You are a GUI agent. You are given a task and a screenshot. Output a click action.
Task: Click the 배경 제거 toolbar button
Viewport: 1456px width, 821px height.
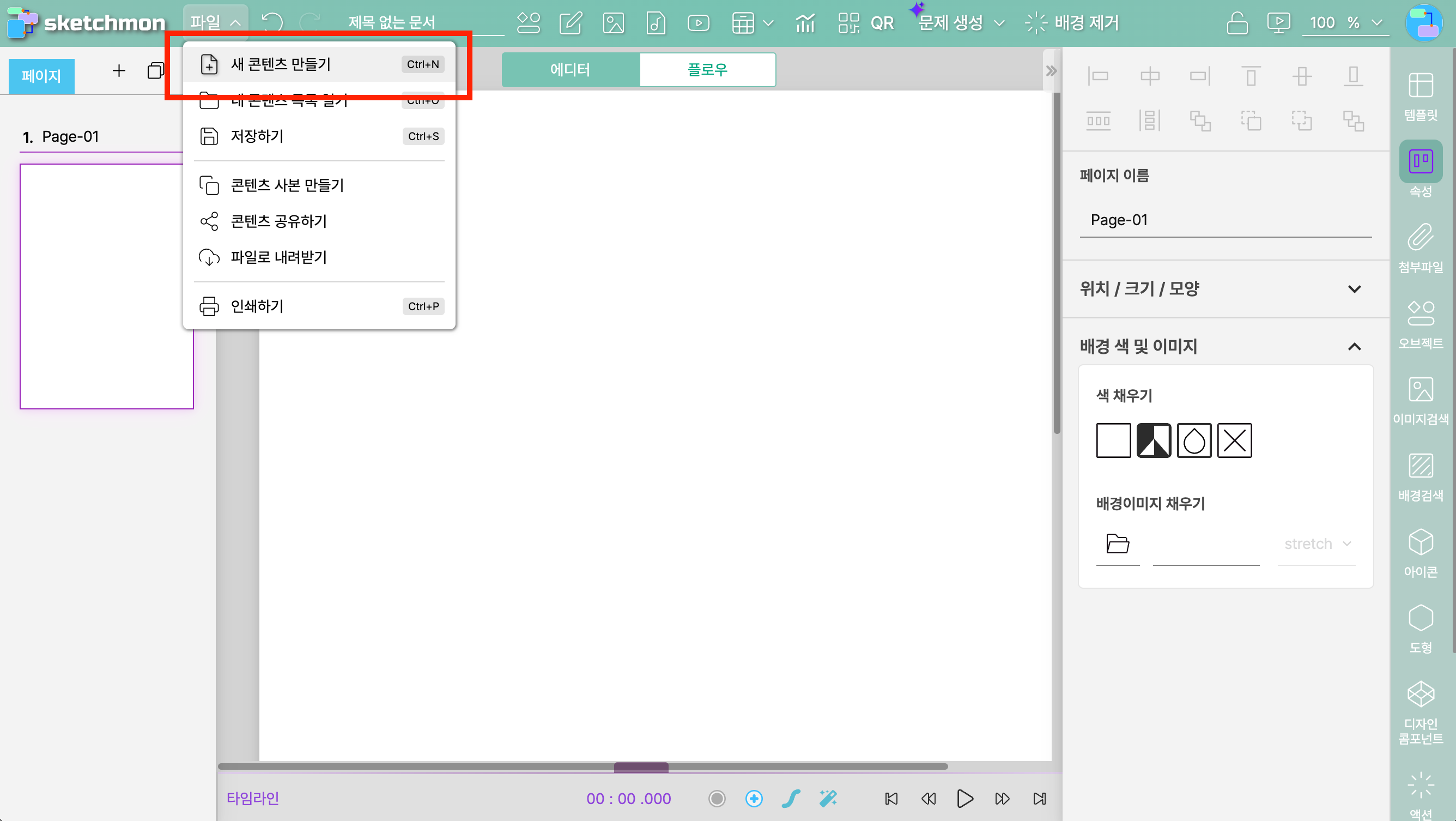[x=1072, y=23]
